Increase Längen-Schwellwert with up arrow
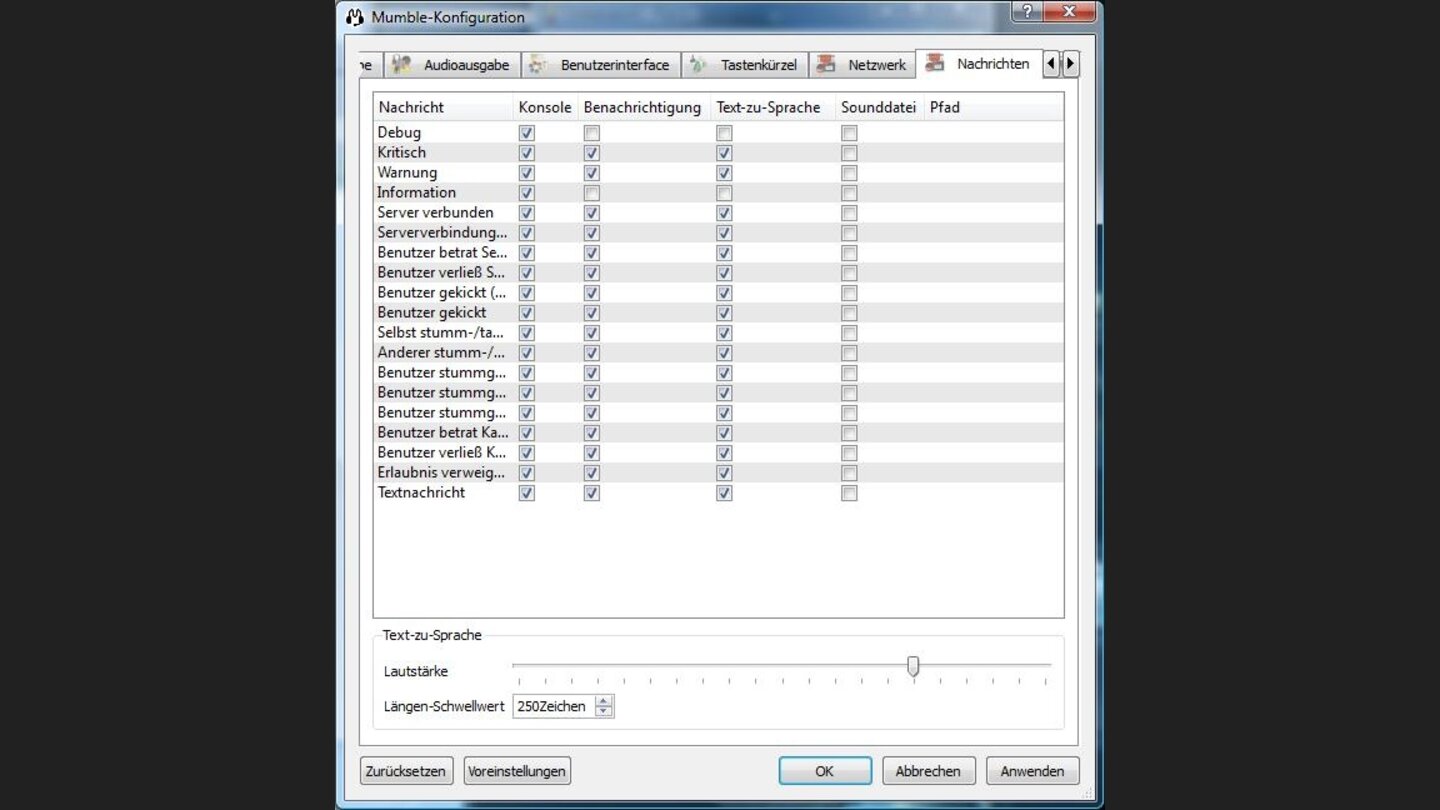1440x810 pixels. click(603, 701)
